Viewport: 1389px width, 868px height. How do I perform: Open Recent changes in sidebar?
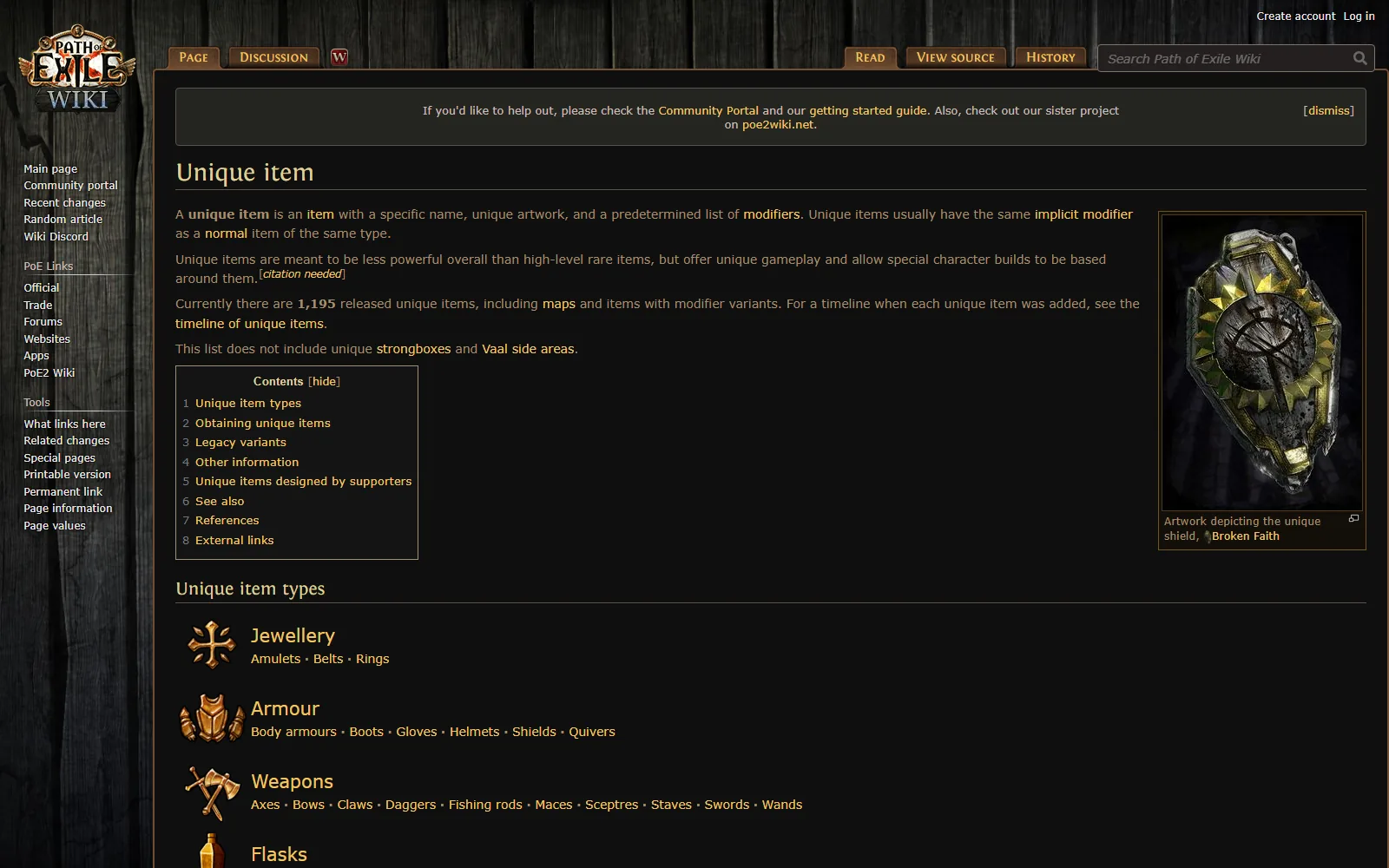pyautogui.click(x=64, y=202)
